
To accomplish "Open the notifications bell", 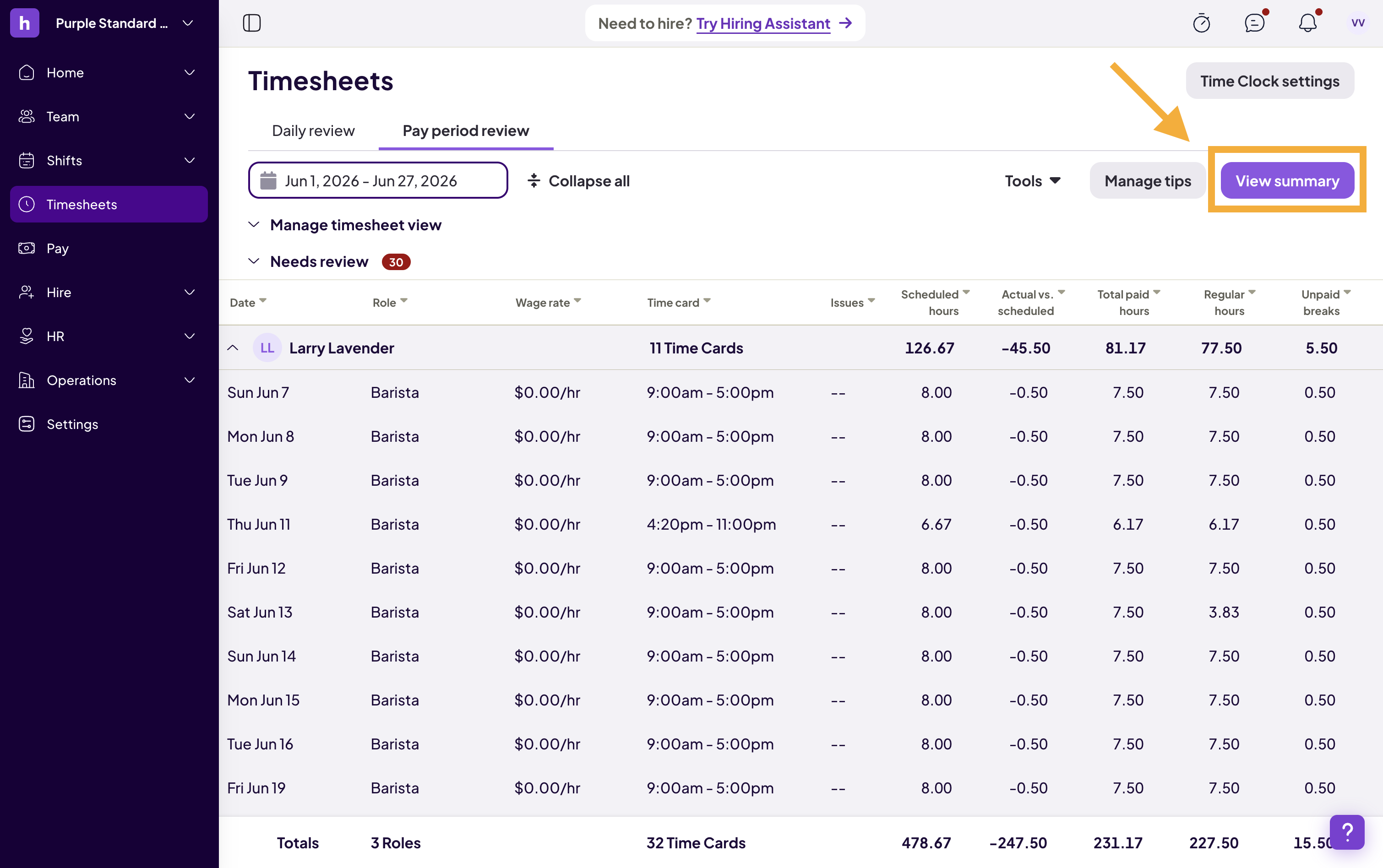I will [1307, 23].
